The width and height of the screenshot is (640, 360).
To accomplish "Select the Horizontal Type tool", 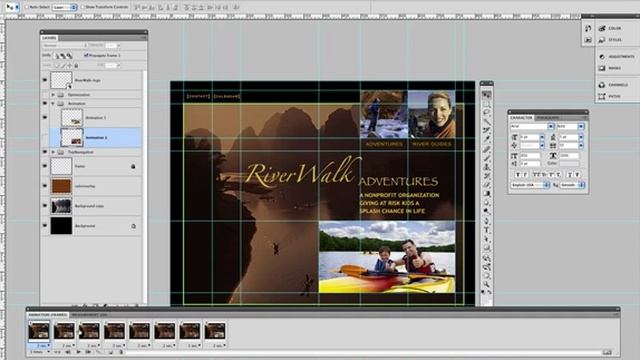I will pyautogui.click(x=486, y=230).
